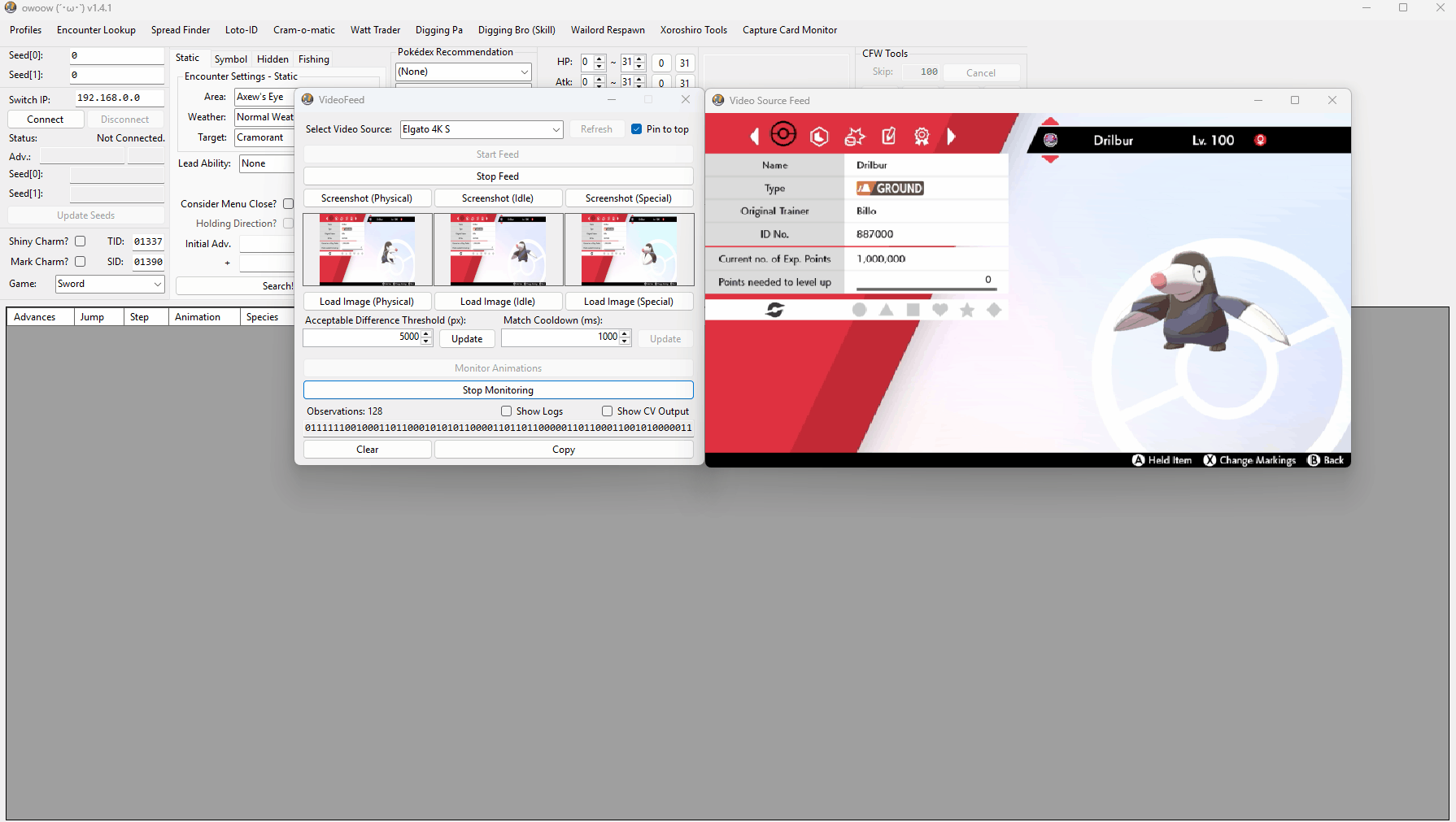Click the threshold Update button
This screenshot has height=822, width=1456.
click(467, 339)
